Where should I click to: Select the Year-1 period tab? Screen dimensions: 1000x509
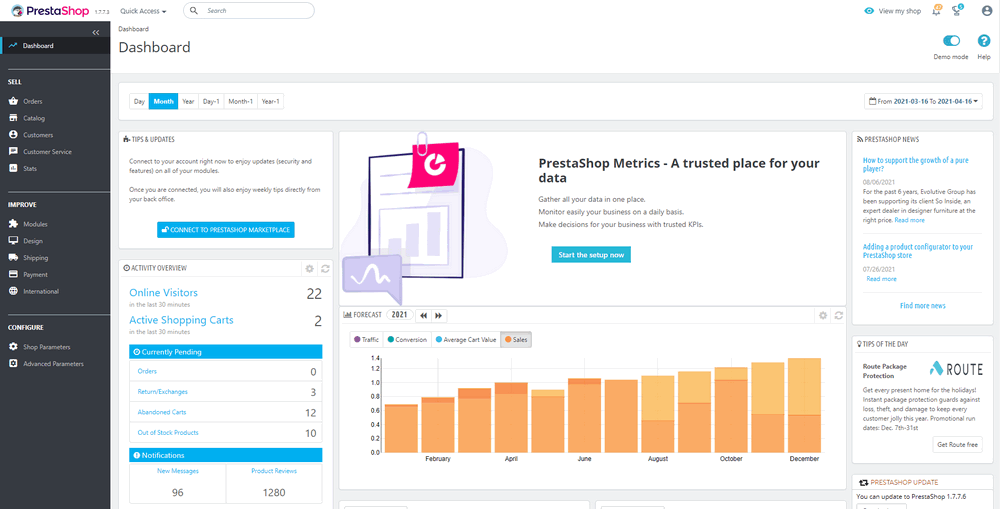270,101
